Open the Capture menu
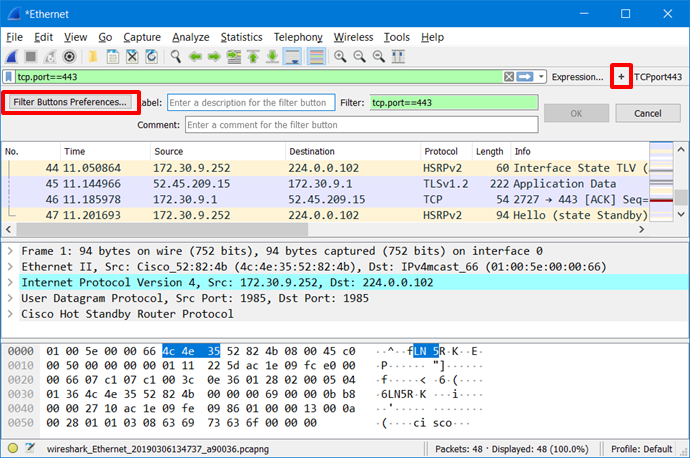Image resolution: width=690 pixels, height=458 pixels. [142, 37]
